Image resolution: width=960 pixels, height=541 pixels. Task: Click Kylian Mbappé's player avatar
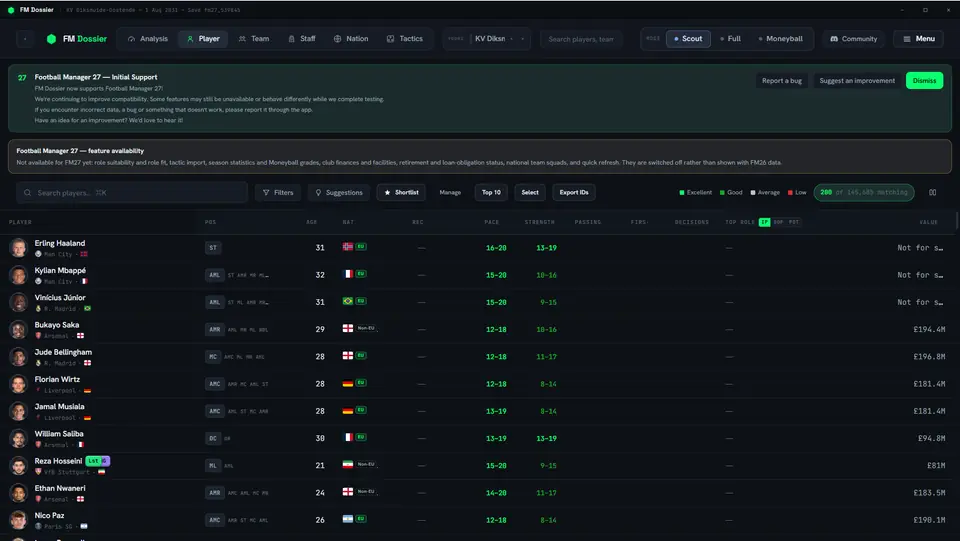click(x=18, y=275)
